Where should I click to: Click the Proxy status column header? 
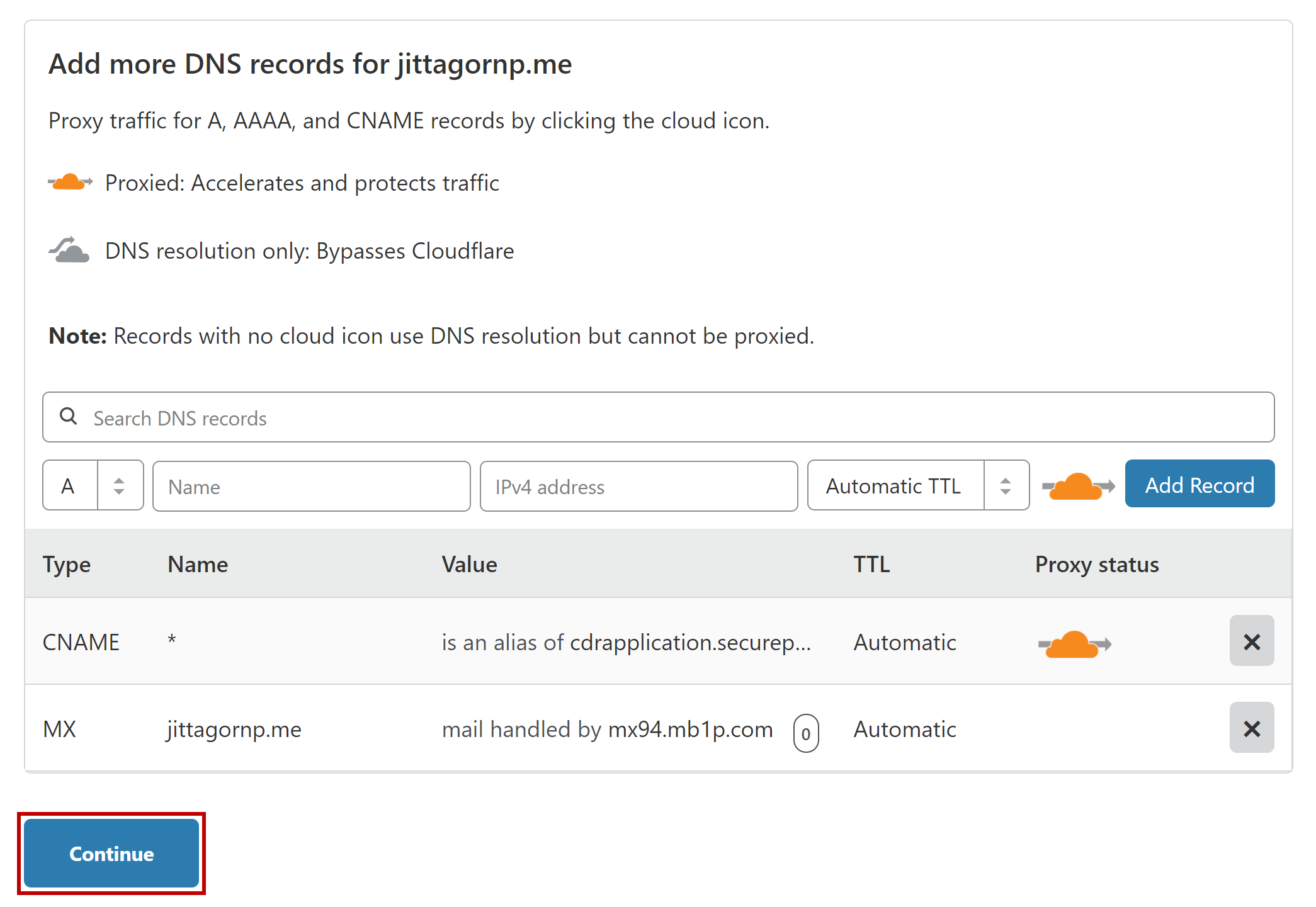click(x=1096, y=565)
